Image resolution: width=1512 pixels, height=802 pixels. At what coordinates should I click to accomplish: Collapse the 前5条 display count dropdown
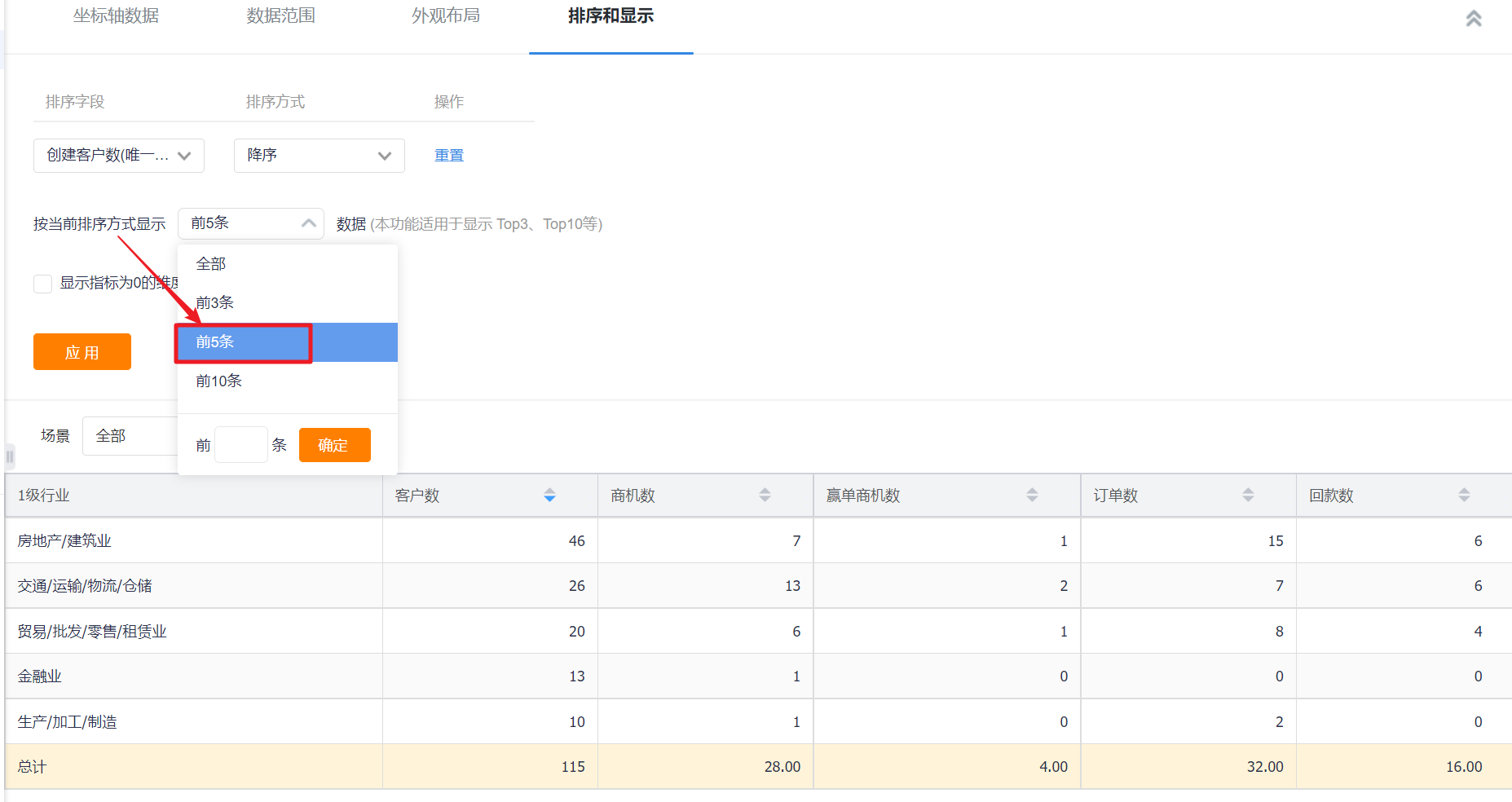251,223
